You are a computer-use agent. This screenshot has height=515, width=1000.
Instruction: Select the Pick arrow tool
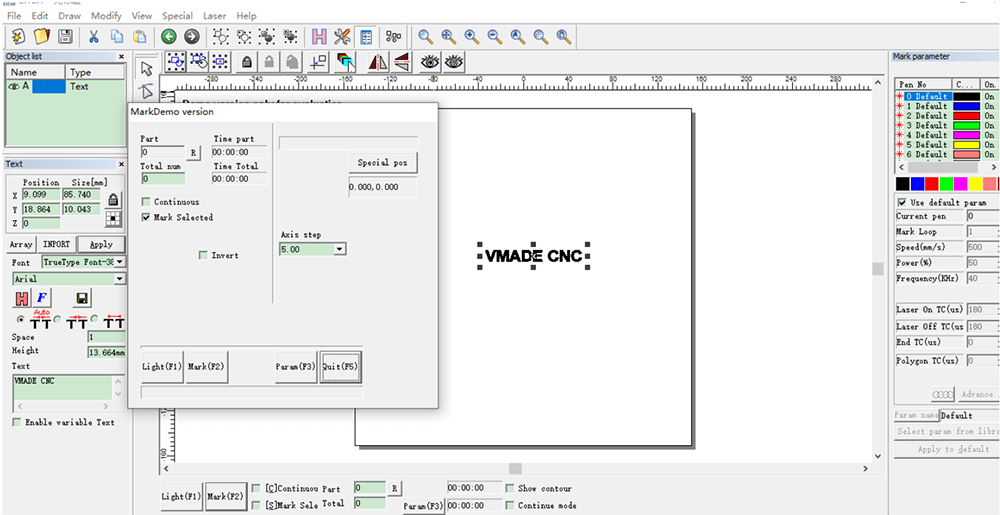coord(147,68)
